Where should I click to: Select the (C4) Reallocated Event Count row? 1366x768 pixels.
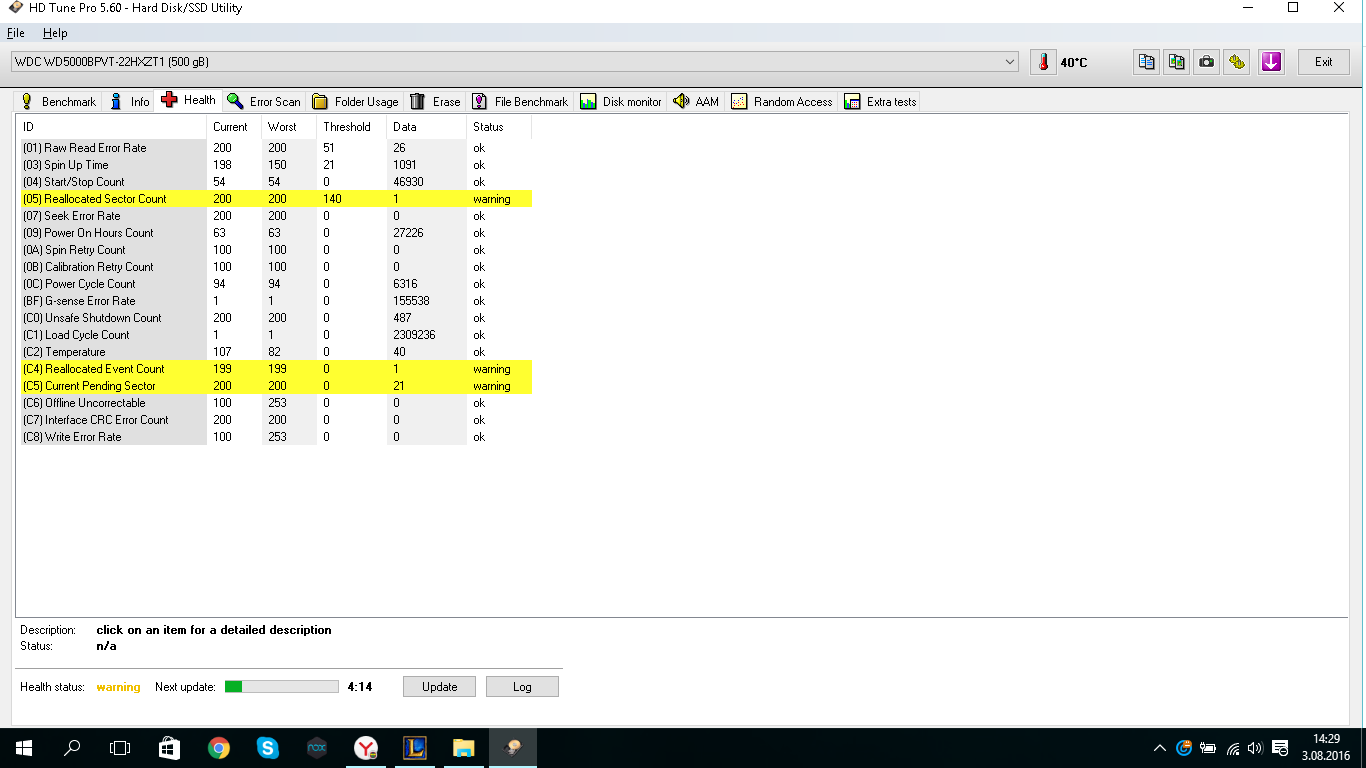pyautogui.click(x=274, y=369)
